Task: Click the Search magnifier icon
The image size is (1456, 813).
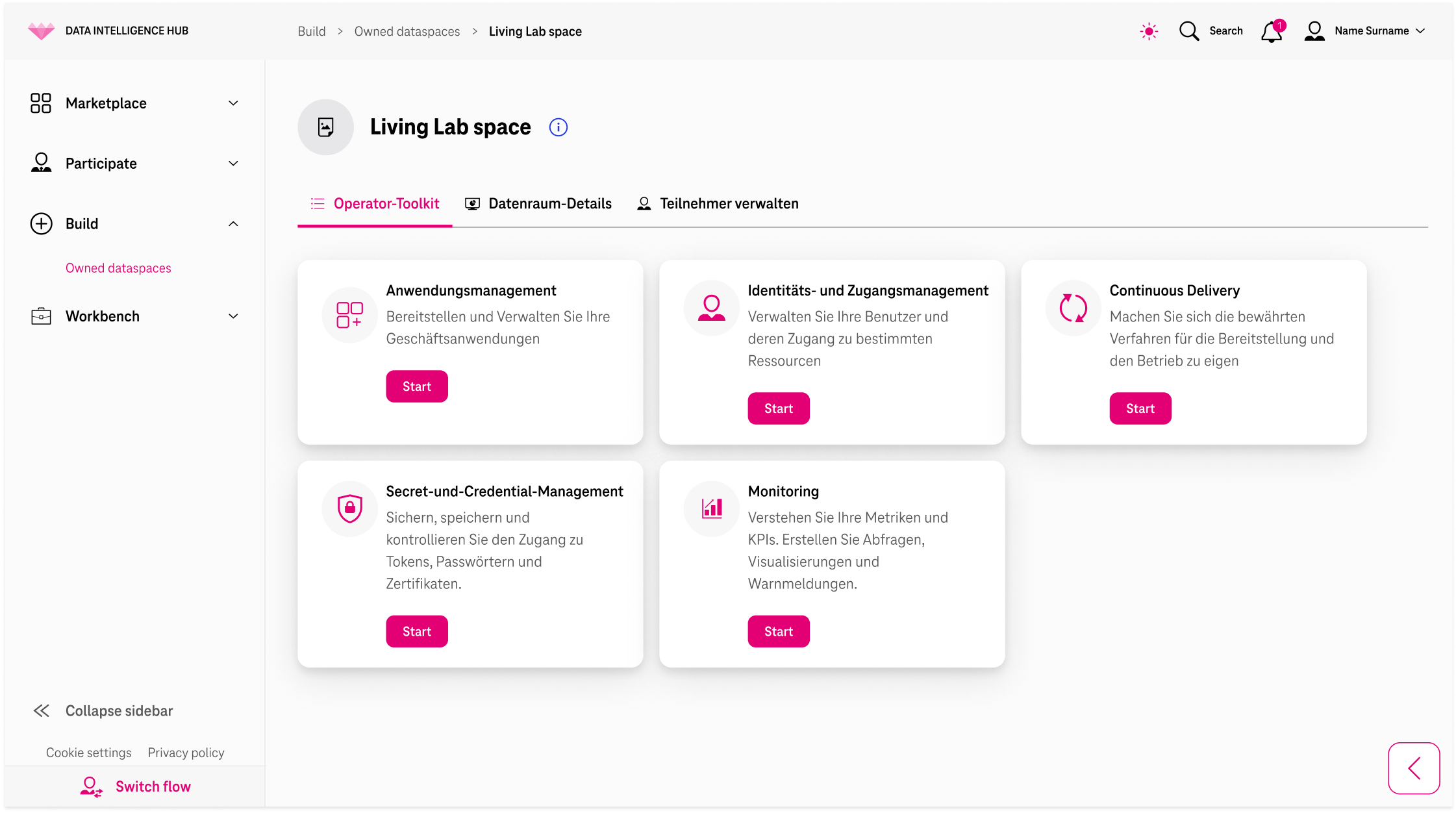Action: [1189, 31]
